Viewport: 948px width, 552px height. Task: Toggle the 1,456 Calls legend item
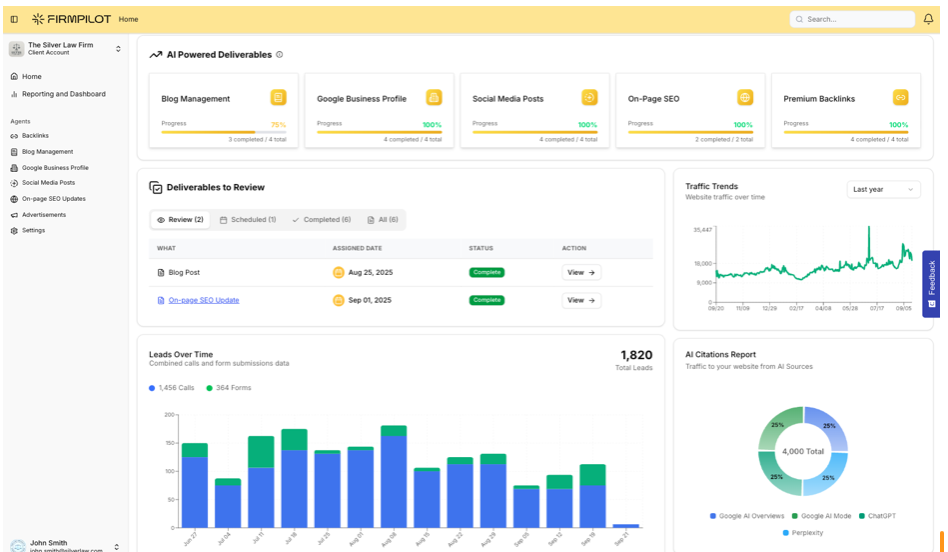pos(172,387)
